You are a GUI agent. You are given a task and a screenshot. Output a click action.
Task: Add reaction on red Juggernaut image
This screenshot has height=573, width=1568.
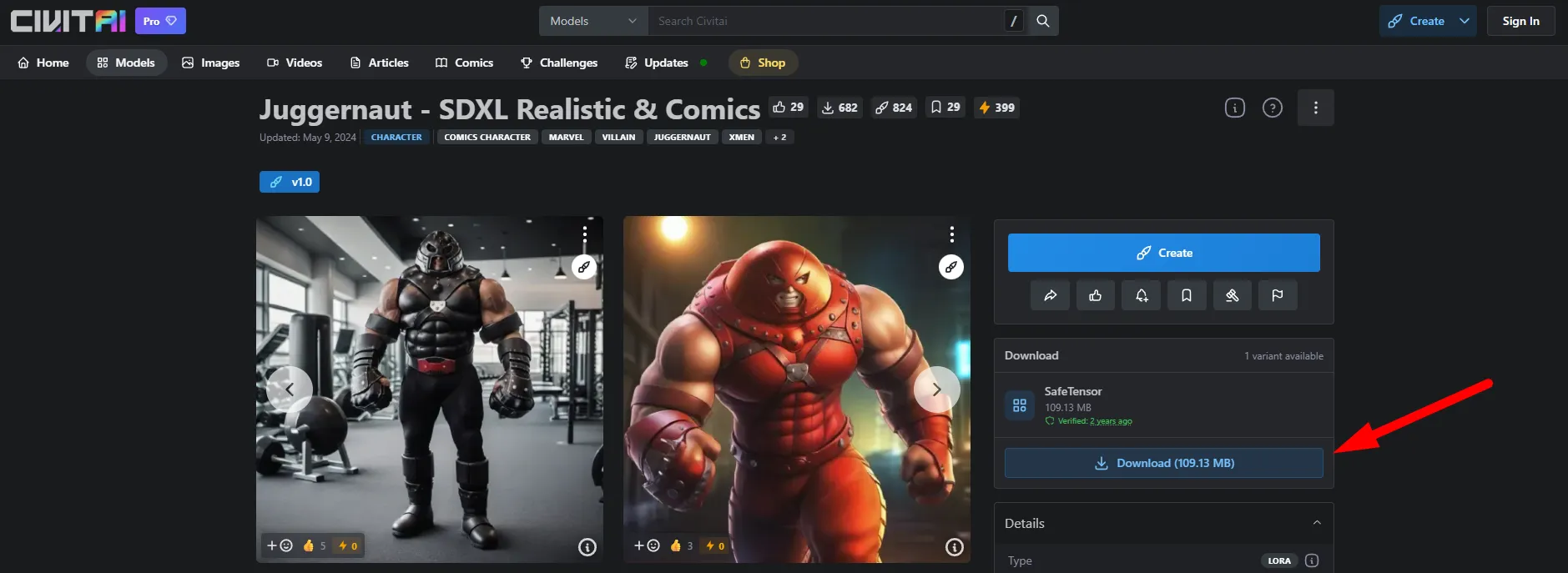647,545
